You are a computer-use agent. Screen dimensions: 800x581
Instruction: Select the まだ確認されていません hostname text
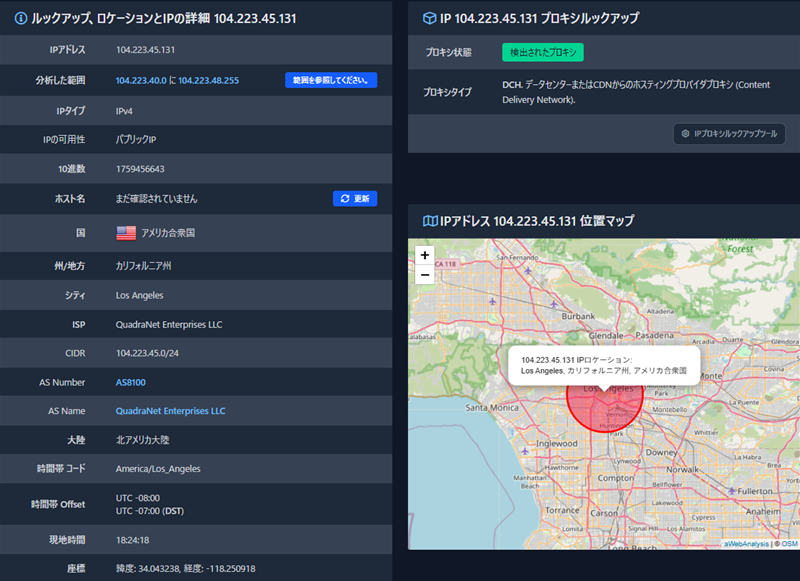156,199
